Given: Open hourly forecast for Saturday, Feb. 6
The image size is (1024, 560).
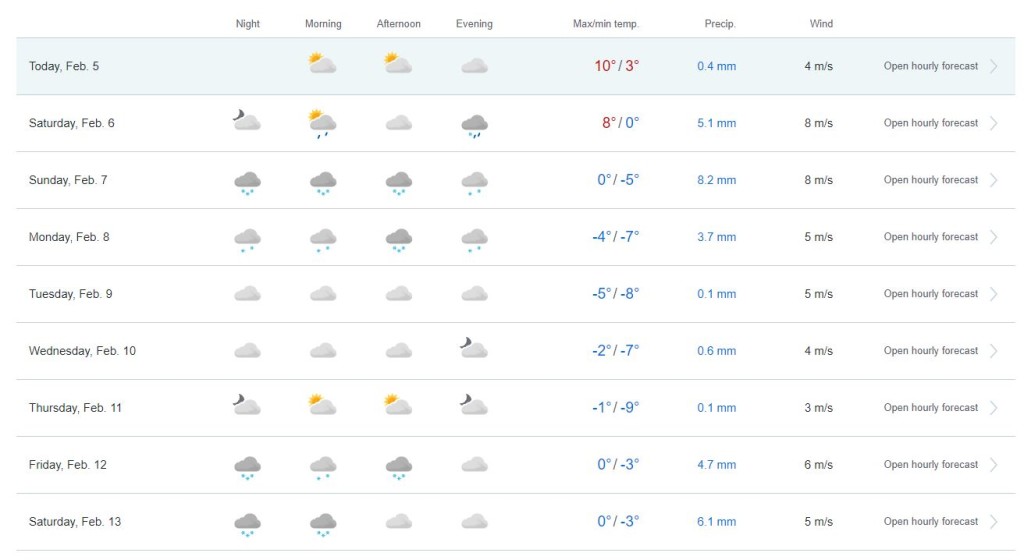Looking at the screenshot, I should (930, 123).
